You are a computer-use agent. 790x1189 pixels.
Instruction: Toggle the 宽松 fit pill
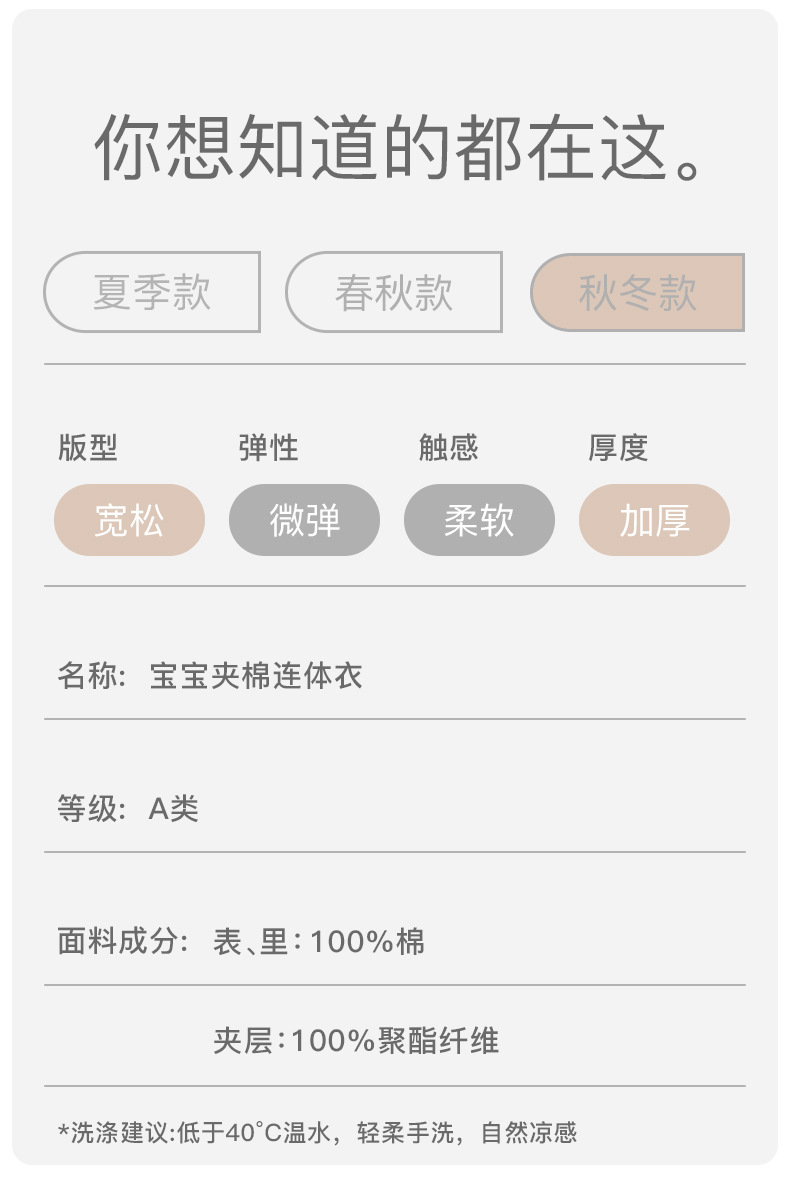(x=129, y=520)
